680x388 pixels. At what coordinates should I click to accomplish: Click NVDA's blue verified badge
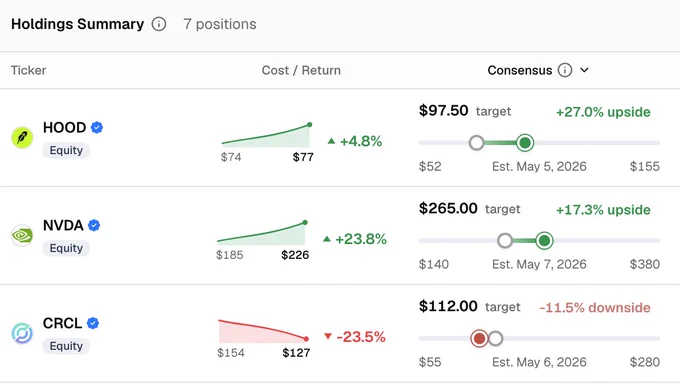[94, 225]
